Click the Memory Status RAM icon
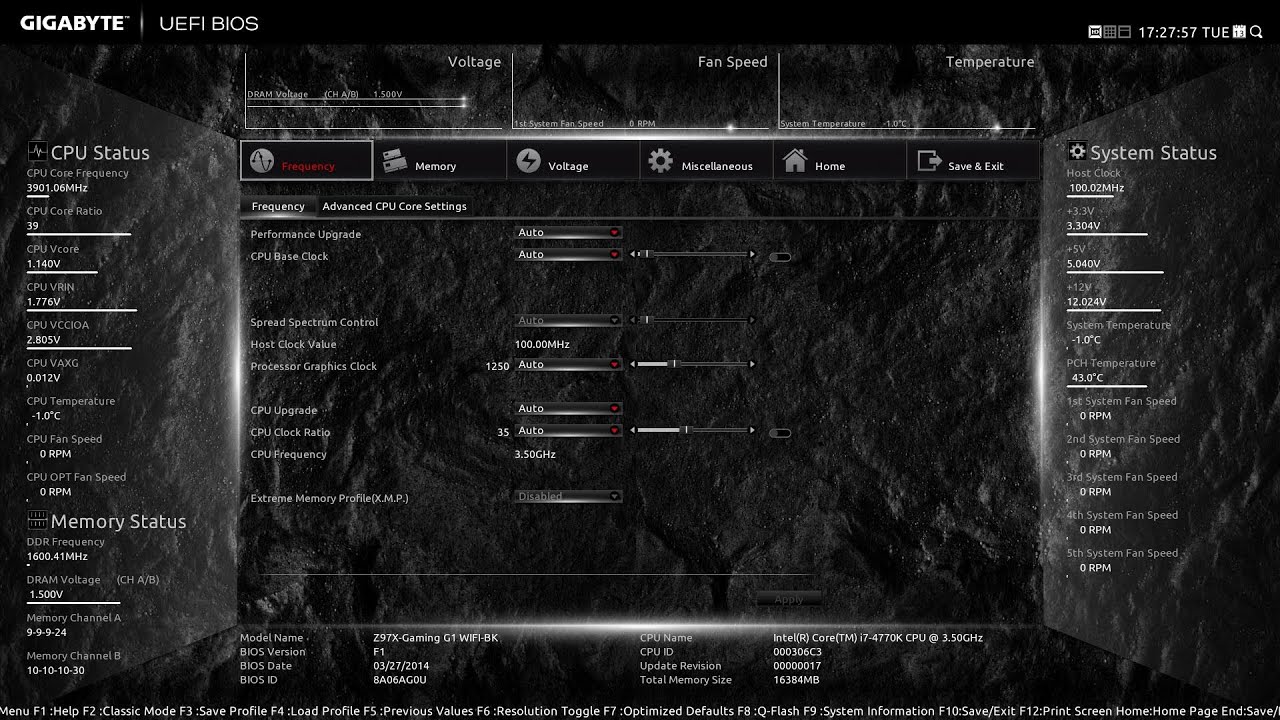This screenshot has height=720, width=1280. point(38,520)
